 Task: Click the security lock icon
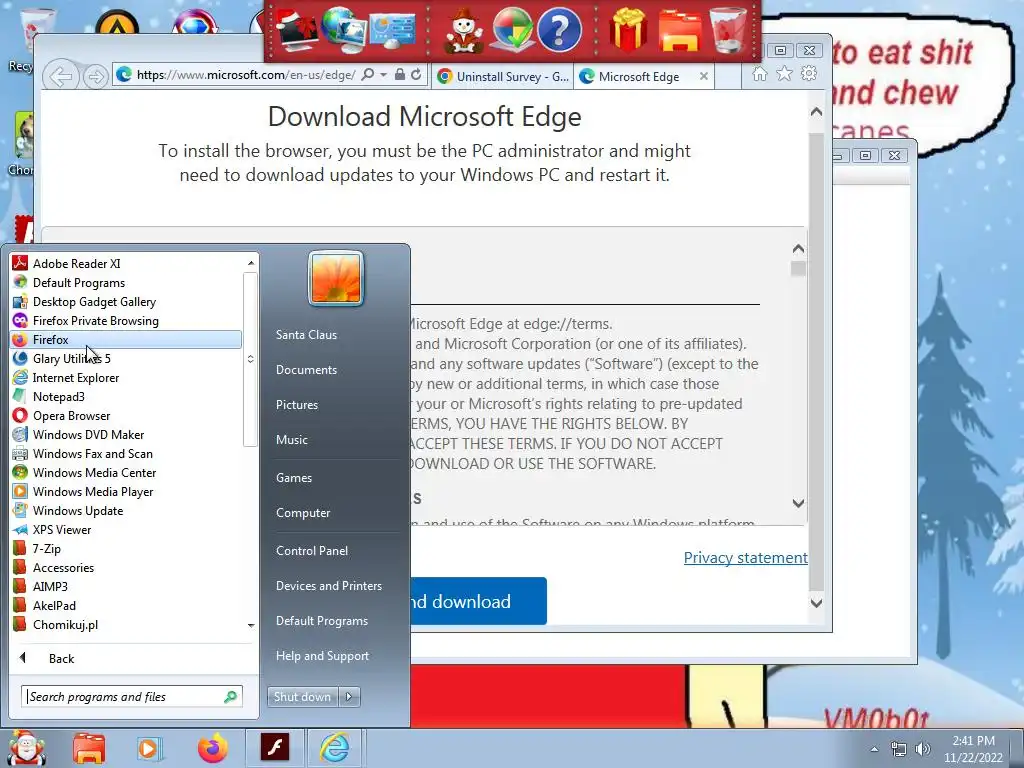tap(400, 74)
